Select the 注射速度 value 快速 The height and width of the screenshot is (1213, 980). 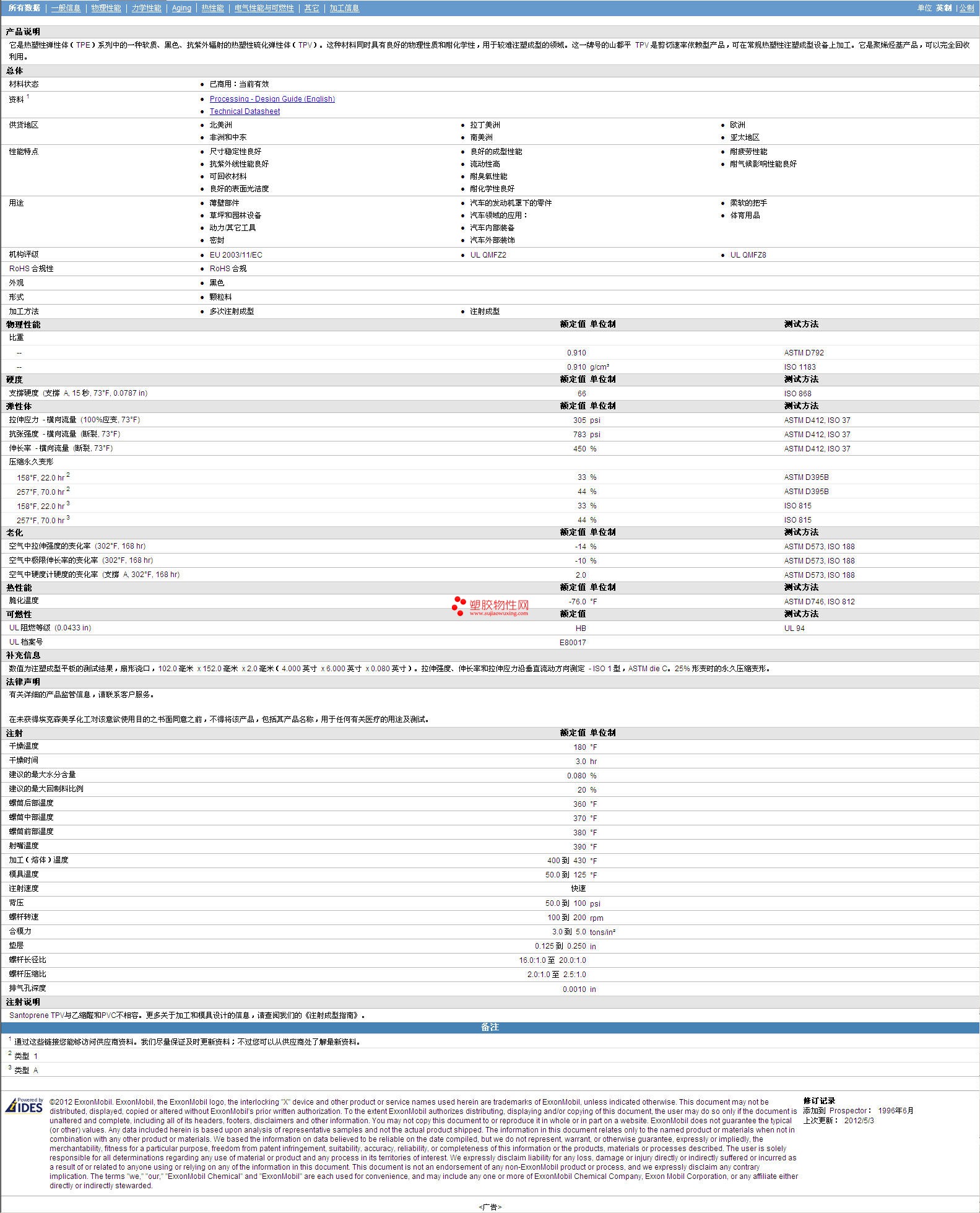(x=578, y=889)
